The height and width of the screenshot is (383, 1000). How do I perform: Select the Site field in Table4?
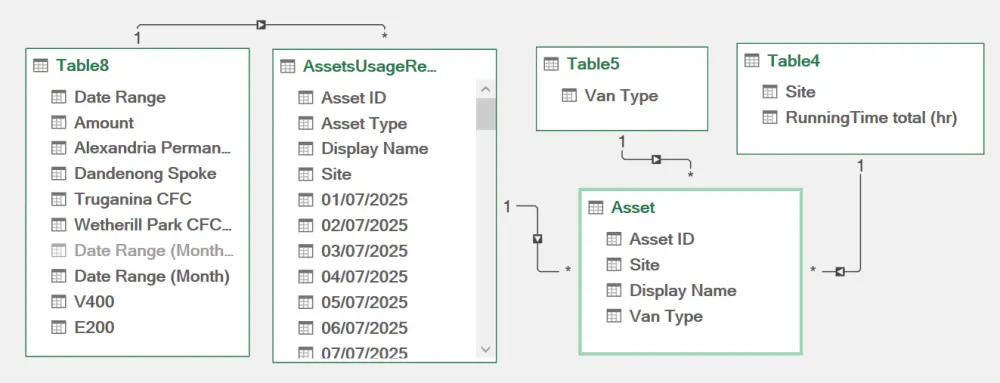(800, 92)
